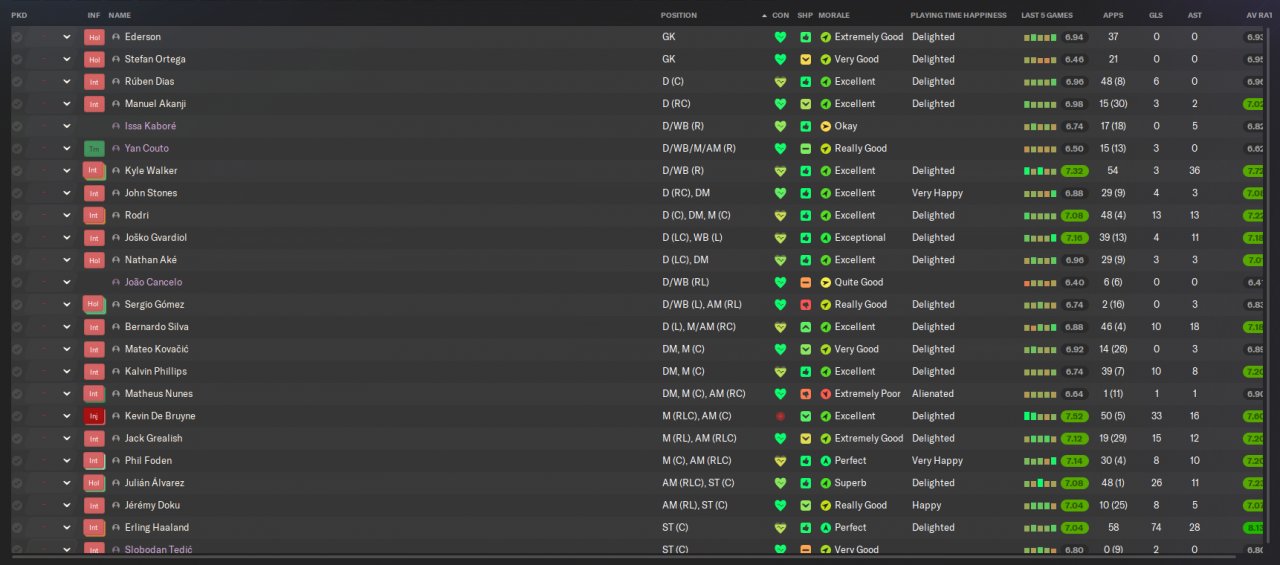Open Kevin De Bruyne's player profile link
The height and width of the screenshot is (565, 1280).
click(160, 416)
